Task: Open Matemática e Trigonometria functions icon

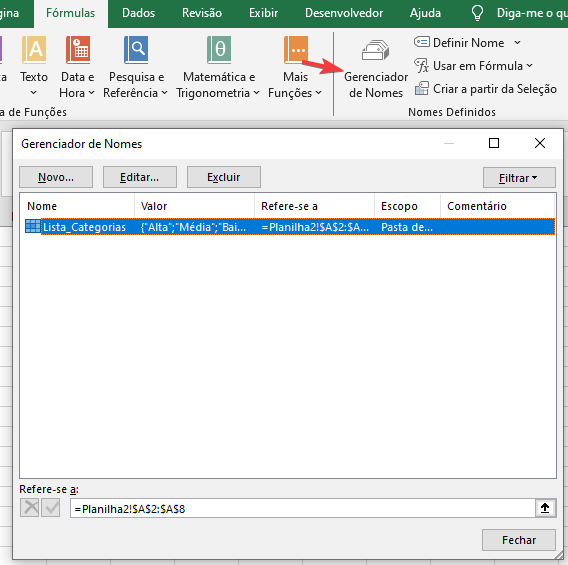Action: (x=219, y=50)
